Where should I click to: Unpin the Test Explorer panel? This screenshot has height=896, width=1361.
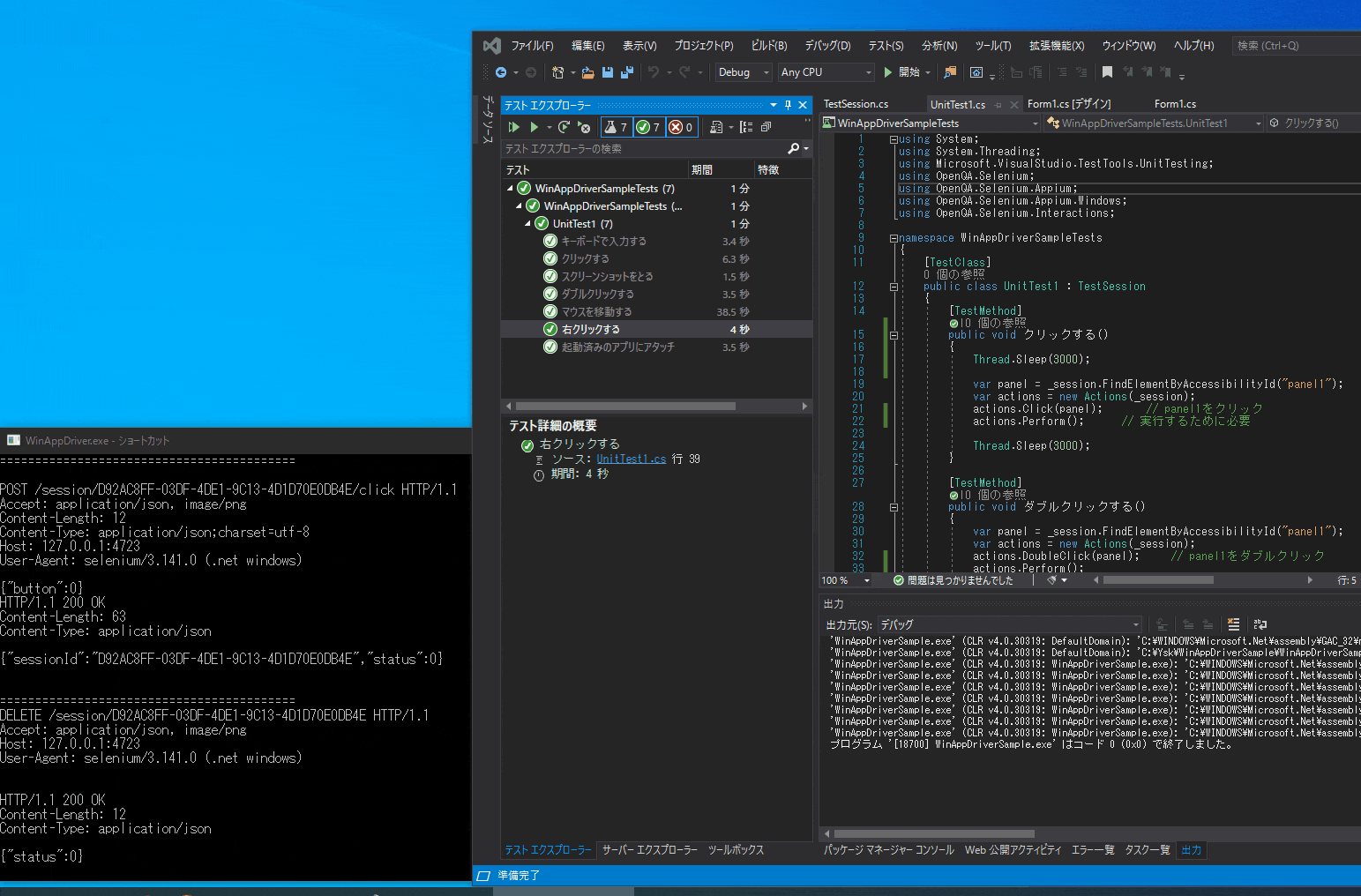coord(788,105)
